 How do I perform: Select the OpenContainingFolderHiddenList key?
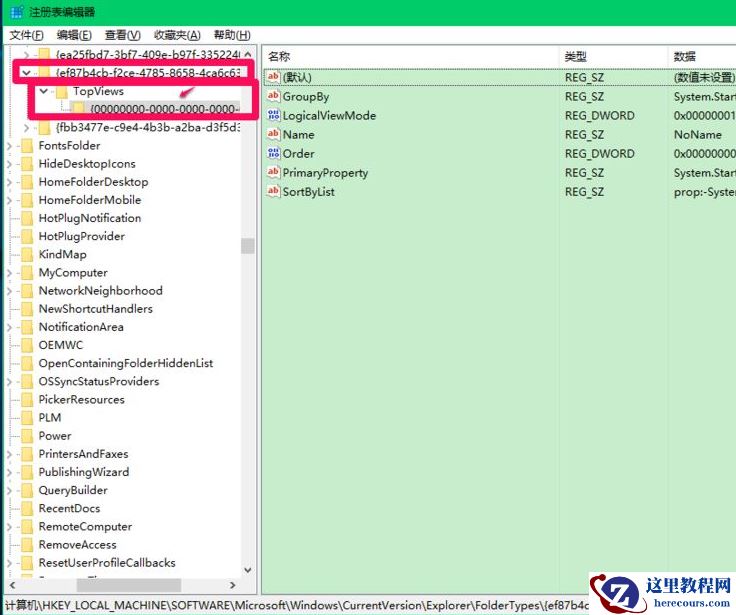pyautogui.click(x=126, y=363)
